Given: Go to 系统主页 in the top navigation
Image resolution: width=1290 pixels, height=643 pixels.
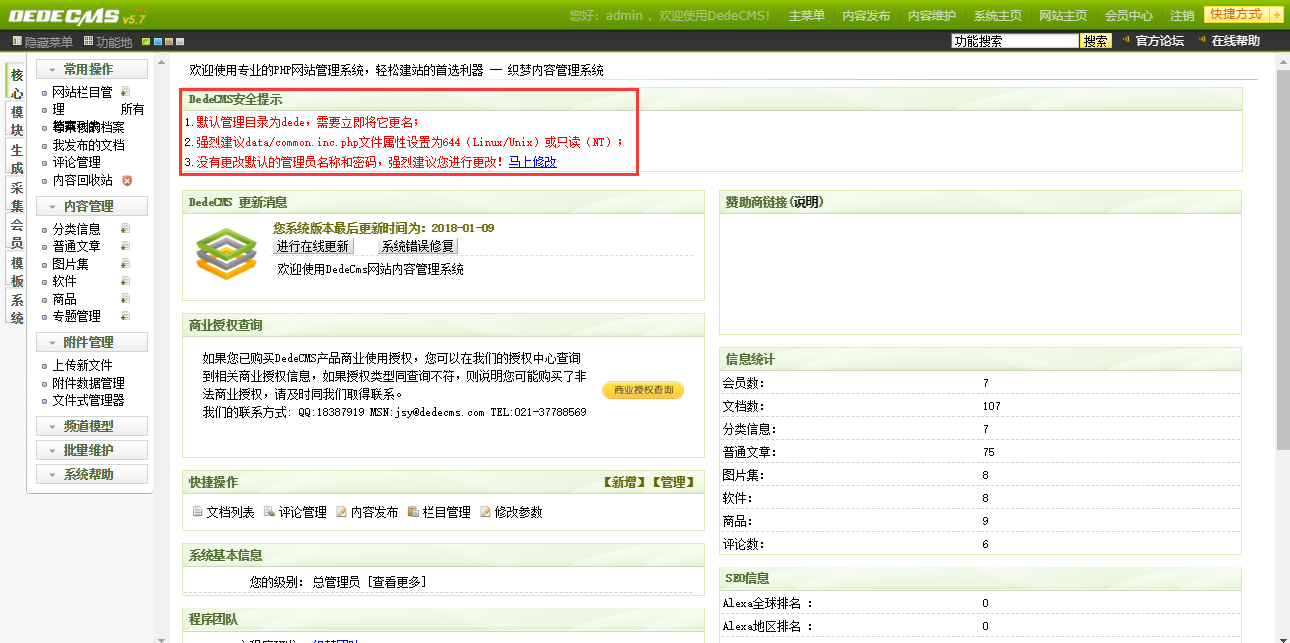Looking at the screenshot, I should click(998, 16).
